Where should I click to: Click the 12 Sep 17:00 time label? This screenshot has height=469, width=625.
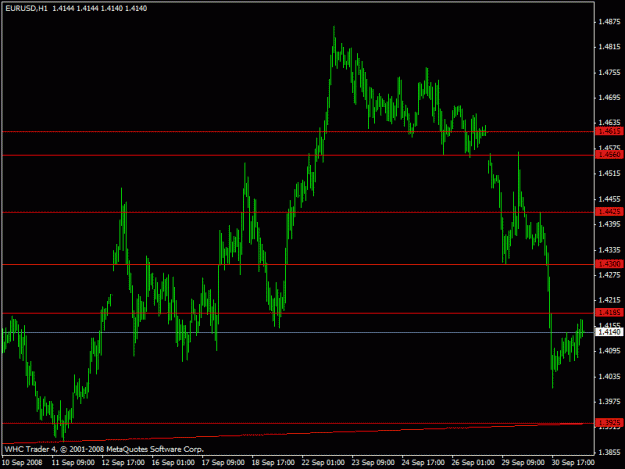coord(123,463)
